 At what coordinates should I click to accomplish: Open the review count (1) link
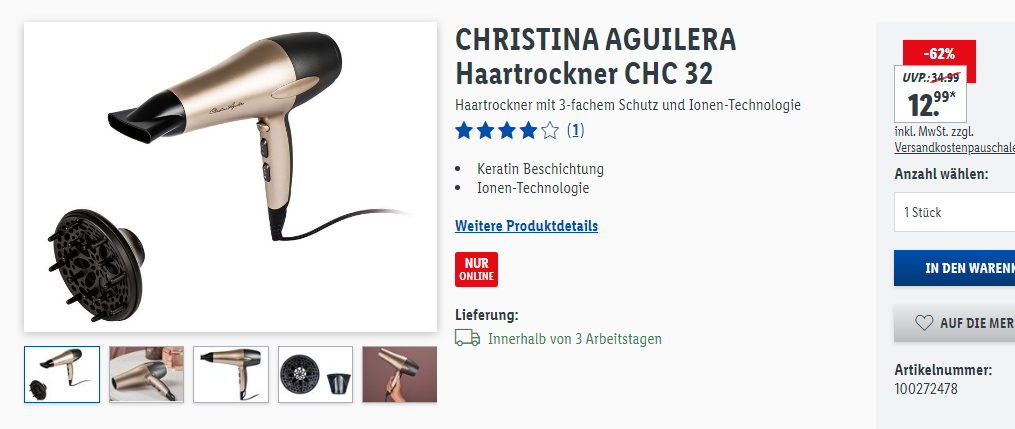point(575,131)
